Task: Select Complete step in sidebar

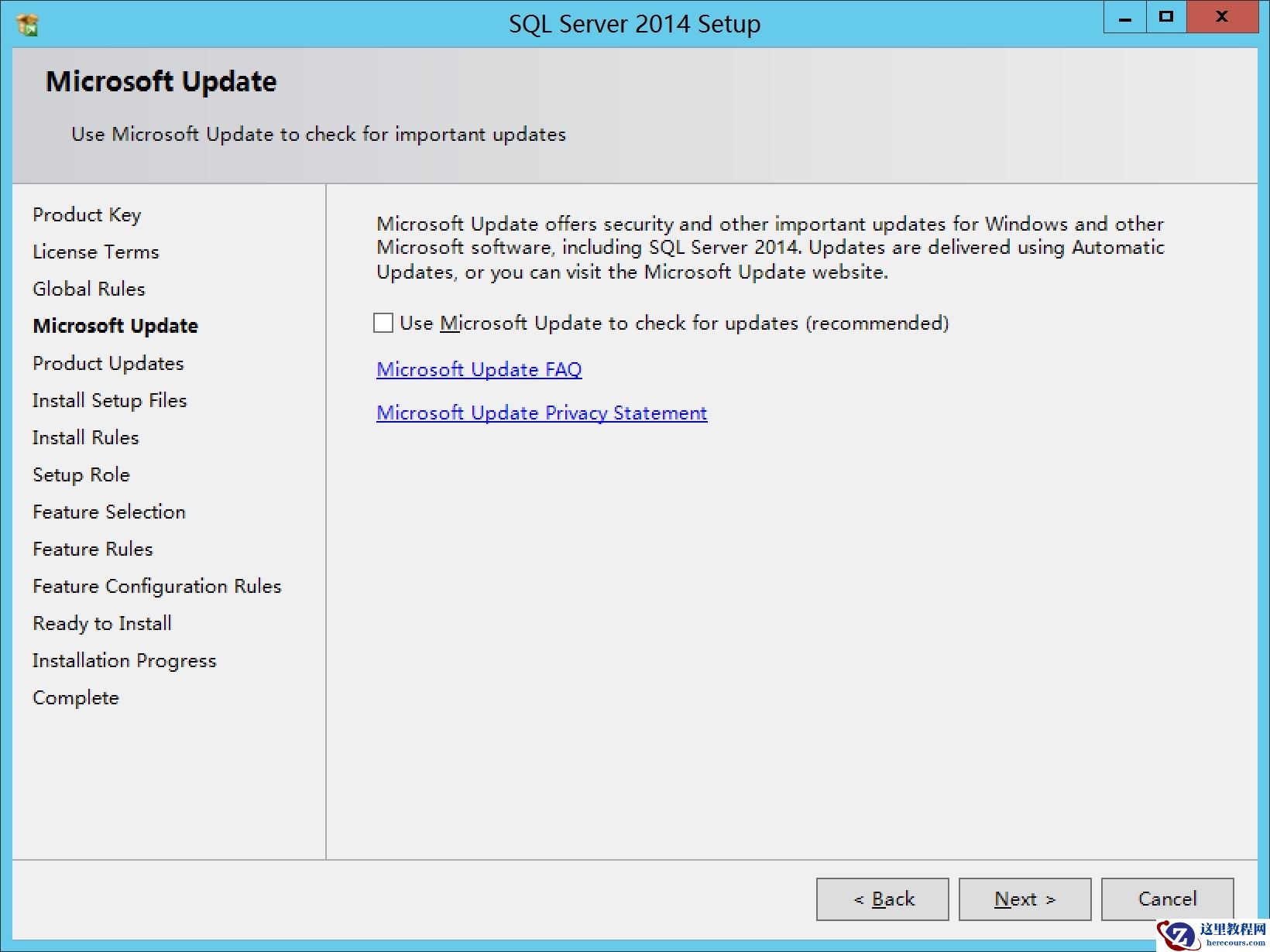Action: click(76, 698)
